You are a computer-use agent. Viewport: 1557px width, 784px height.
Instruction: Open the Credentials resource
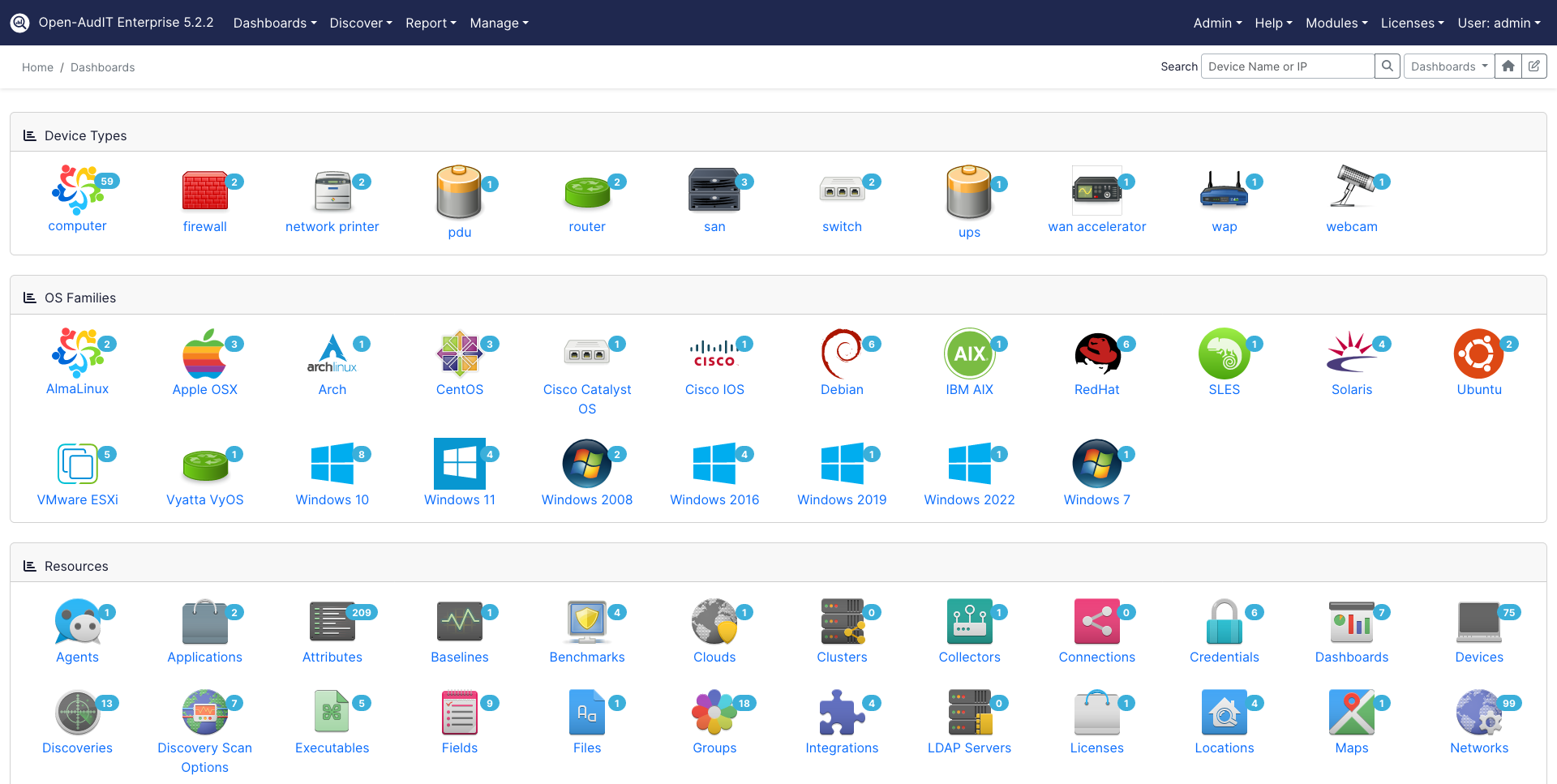point(1224,622)
